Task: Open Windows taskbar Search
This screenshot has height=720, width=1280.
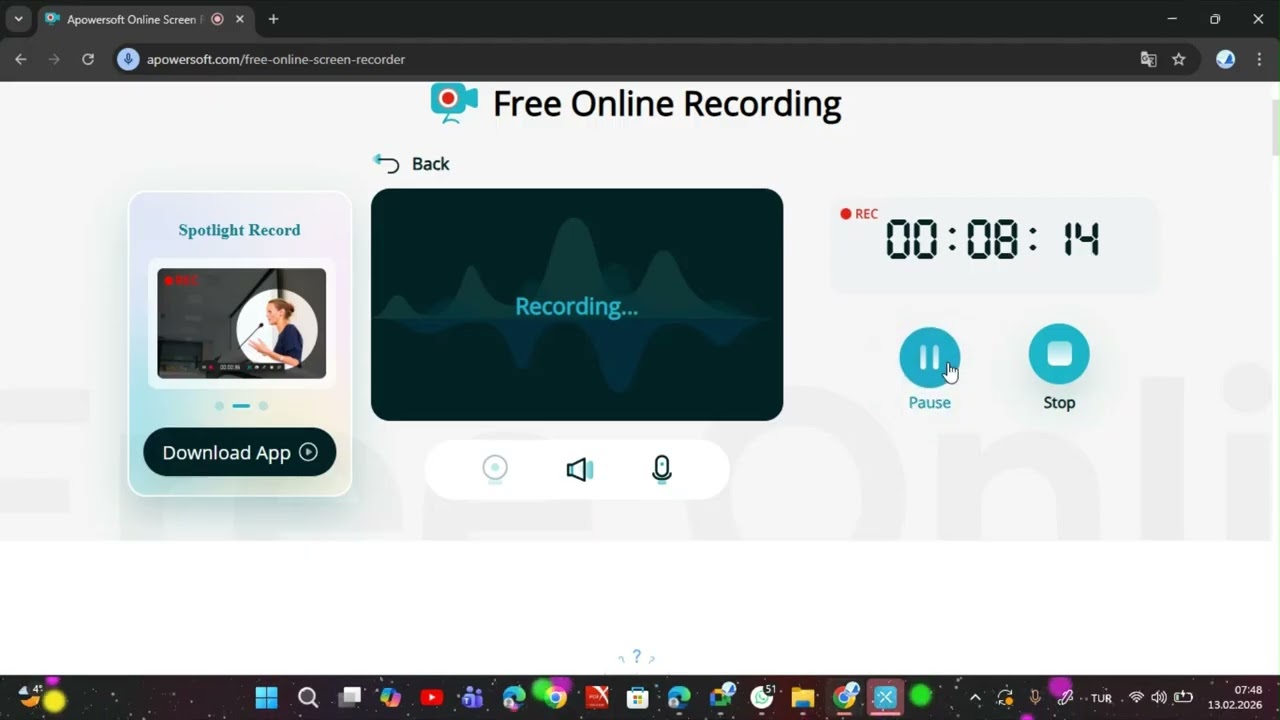Action: (x=308, y=698)
